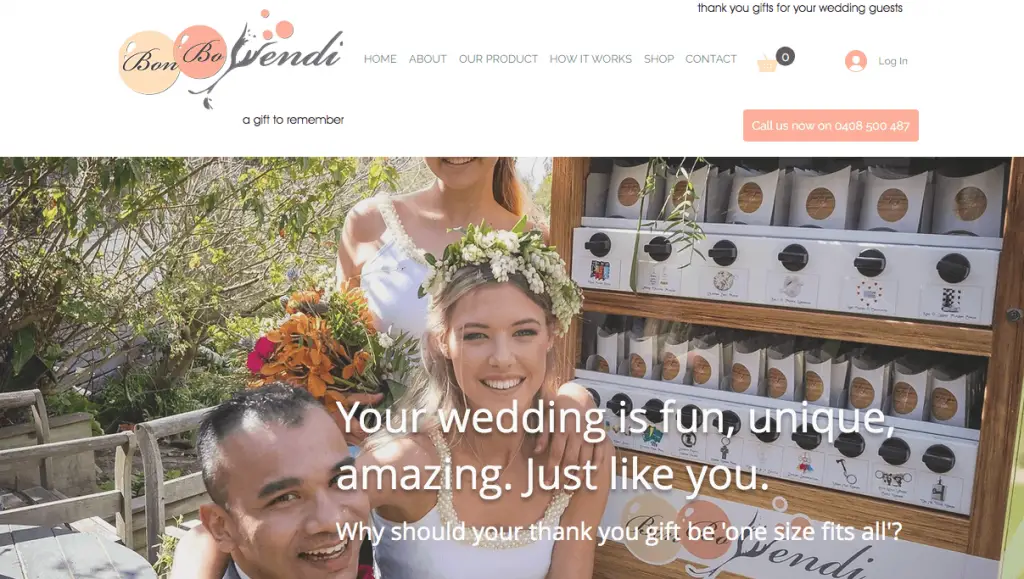Click the 'one size fits all' subheading text
This screenshot has height=579, width=1024.
pyautogui.click(x=618, y=531)
